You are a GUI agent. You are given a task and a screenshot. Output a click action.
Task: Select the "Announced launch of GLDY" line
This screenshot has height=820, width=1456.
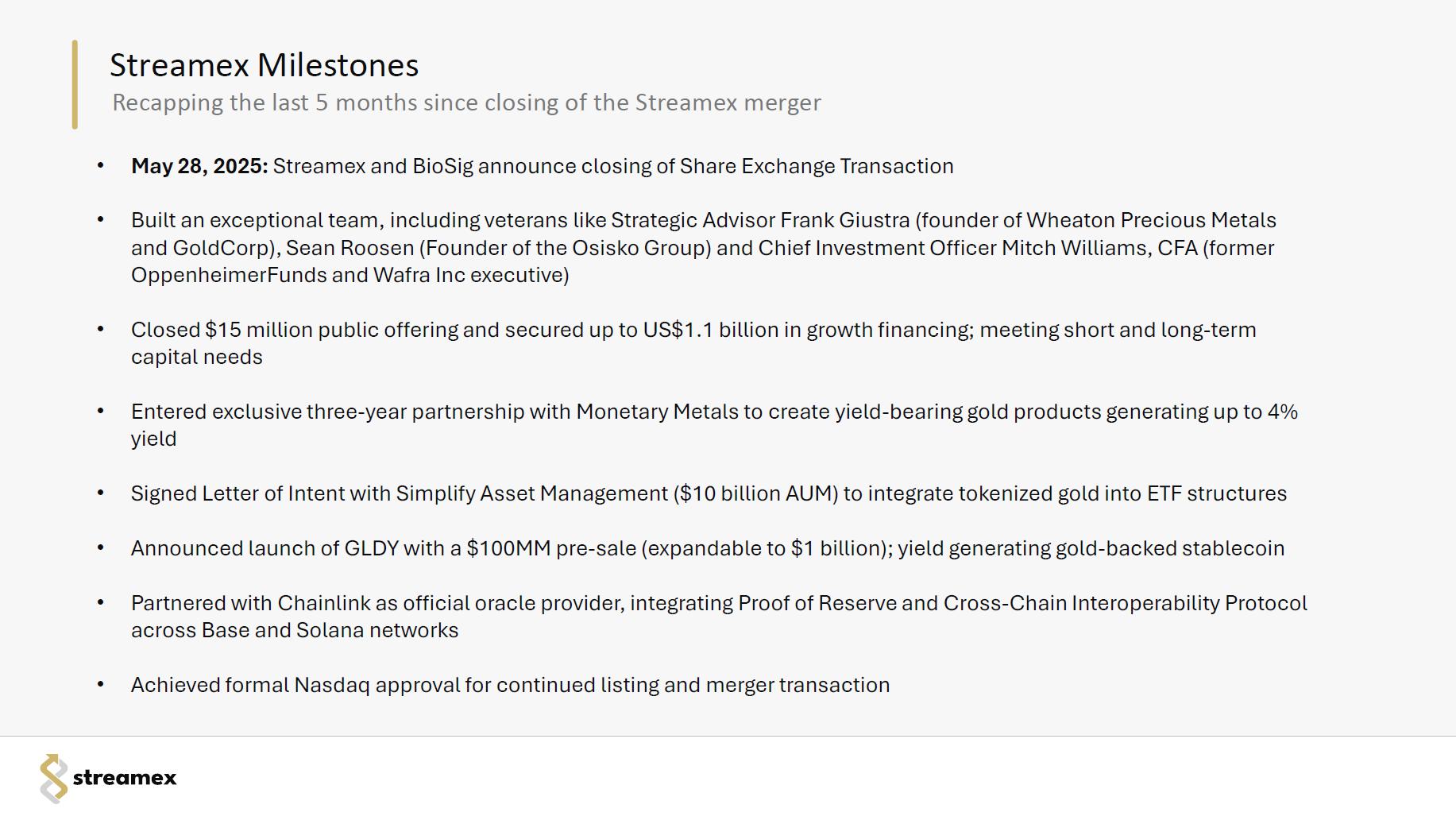[707, 548]
